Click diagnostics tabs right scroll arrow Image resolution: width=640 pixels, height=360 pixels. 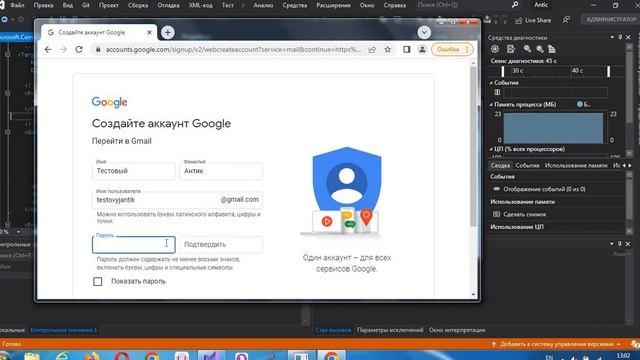coord(630,165)
